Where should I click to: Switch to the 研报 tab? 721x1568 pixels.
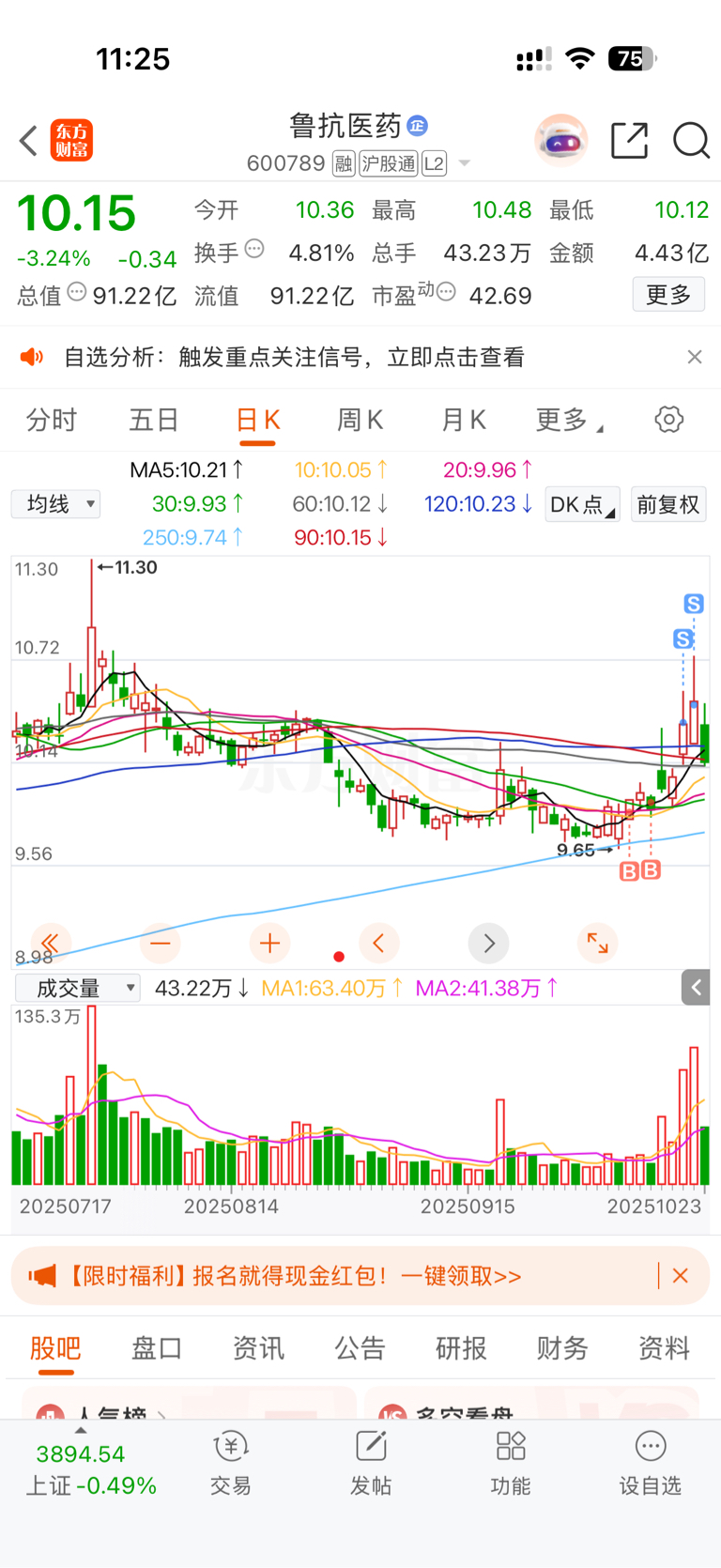pos(461,1348)
